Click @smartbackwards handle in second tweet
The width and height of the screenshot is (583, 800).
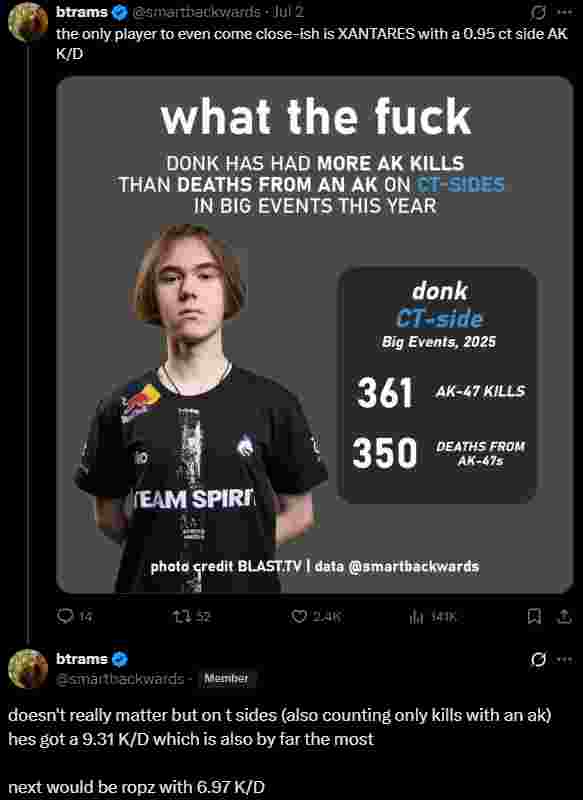click(120, 679)
